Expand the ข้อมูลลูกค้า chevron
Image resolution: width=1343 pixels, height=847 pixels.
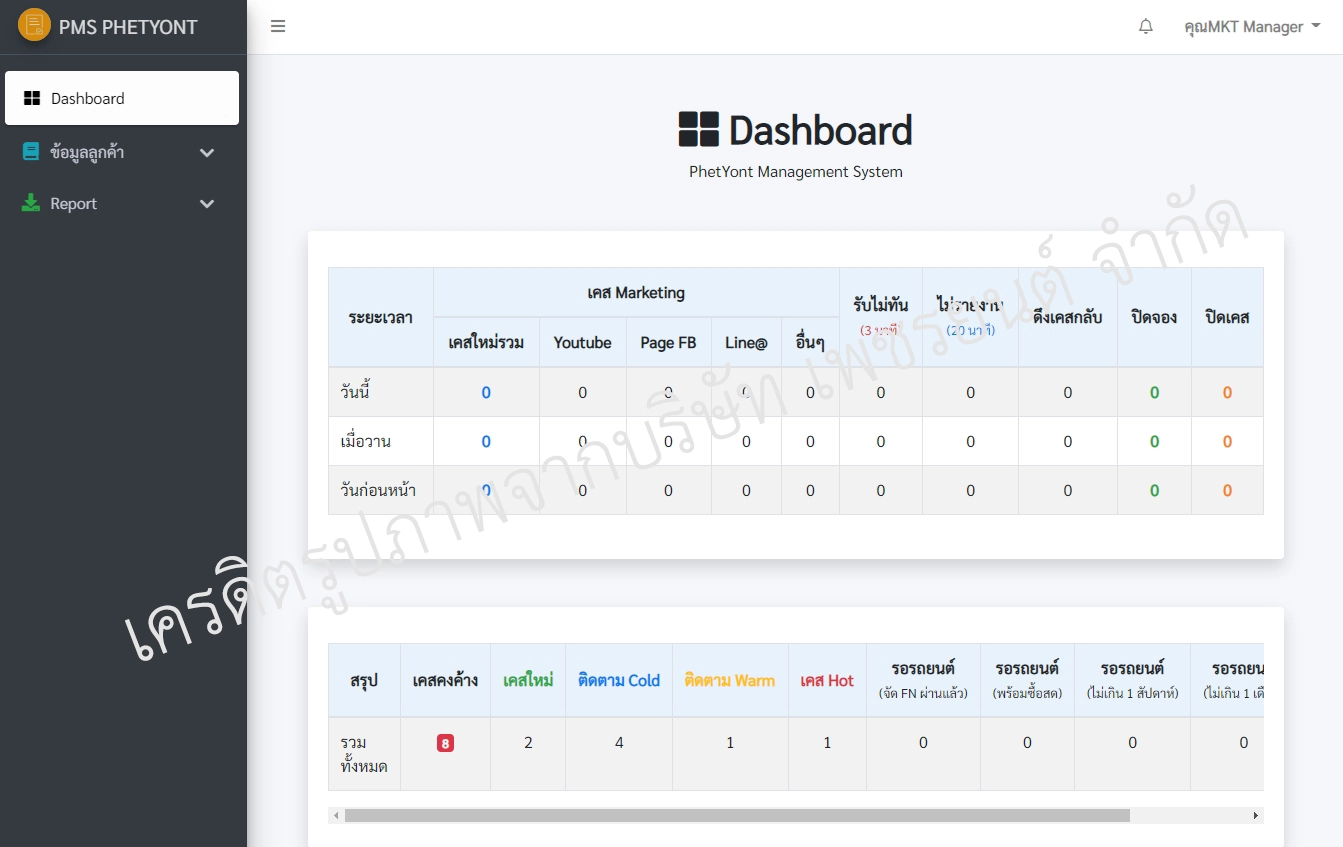(207, 153)
